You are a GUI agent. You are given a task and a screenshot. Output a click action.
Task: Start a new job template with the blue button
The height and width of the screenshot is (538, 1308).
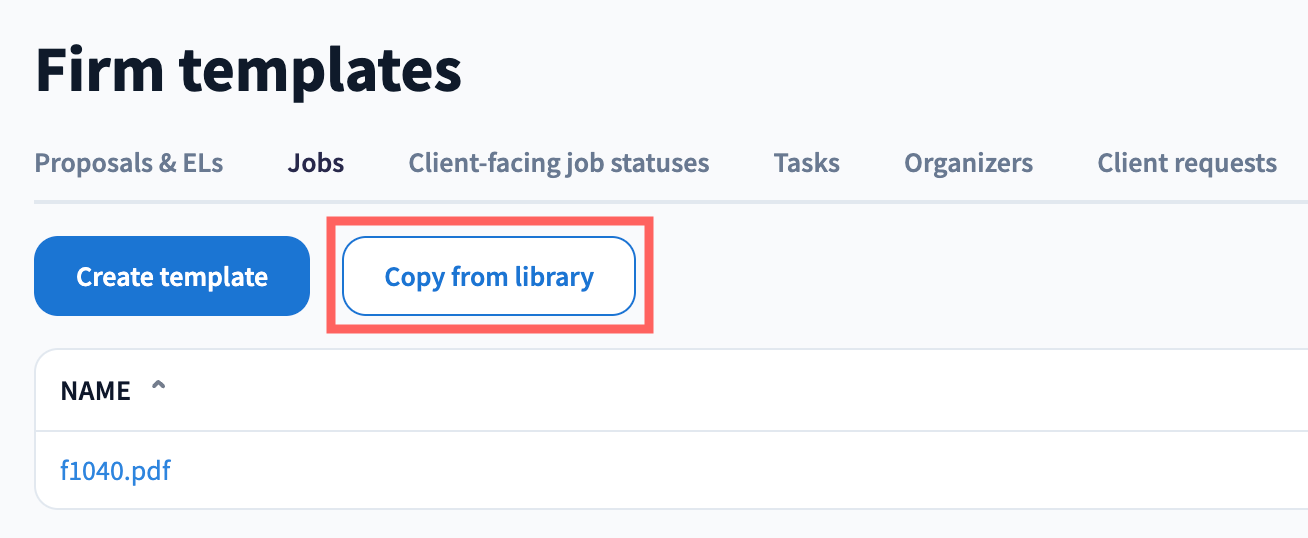pyautogui.click(x=172, y=276)
